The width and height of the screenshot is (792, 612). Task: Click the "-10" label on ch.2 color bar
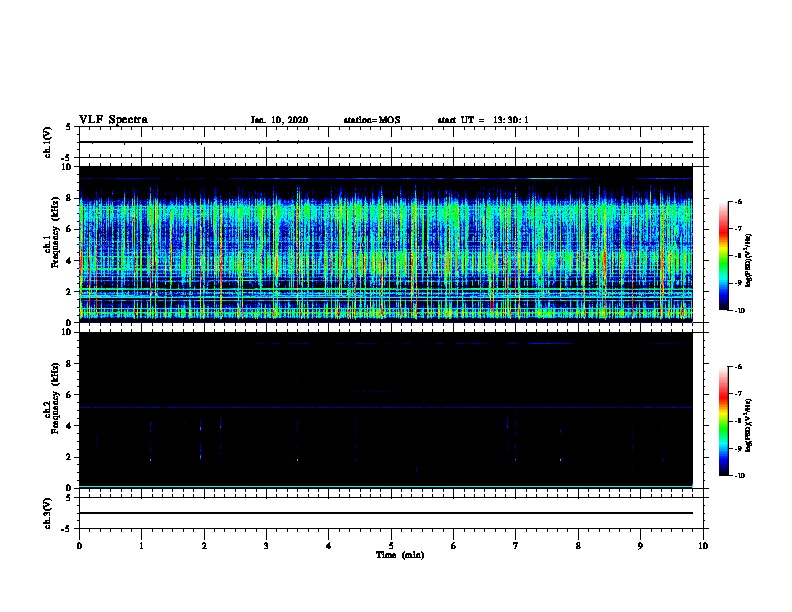(739, 476)
